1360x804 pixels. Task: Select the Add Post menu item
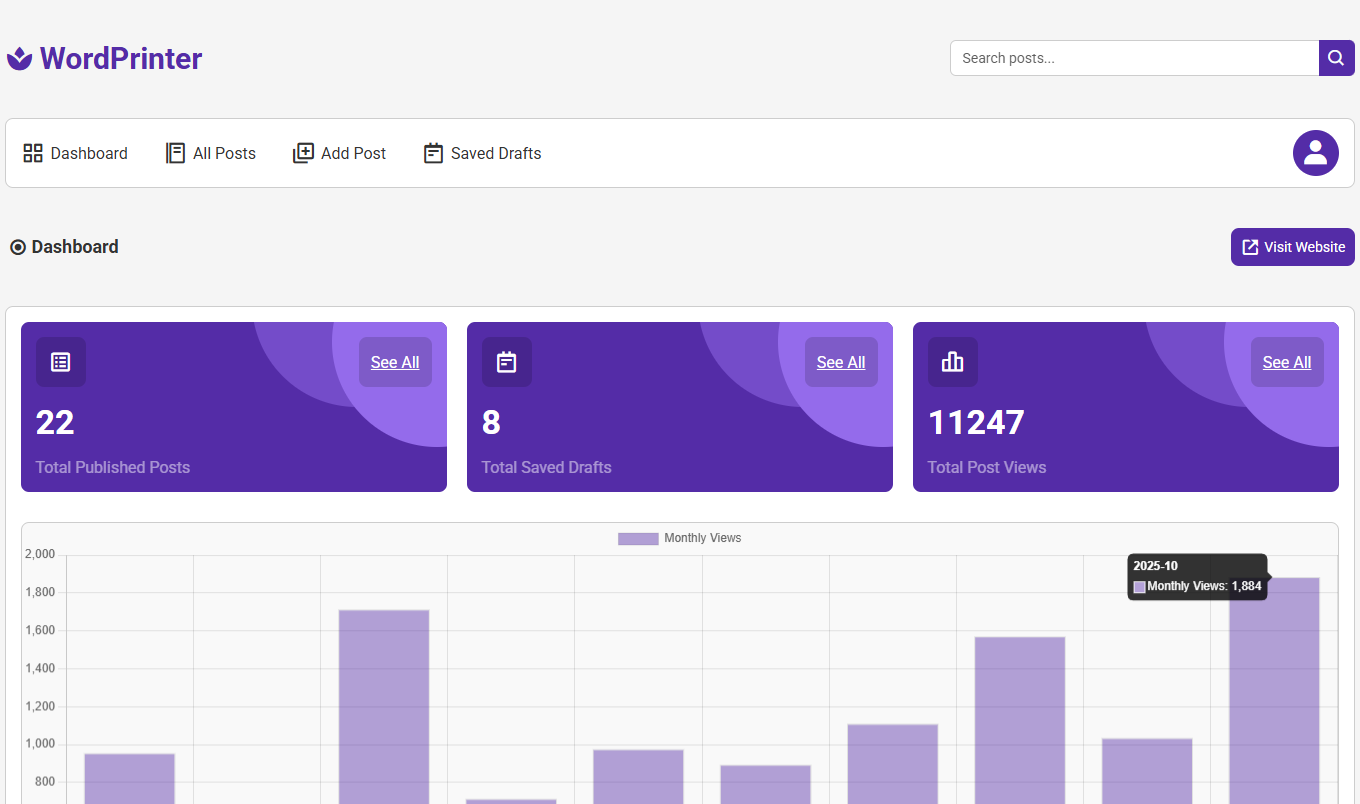pyautogui.click(x=353, y=153)
